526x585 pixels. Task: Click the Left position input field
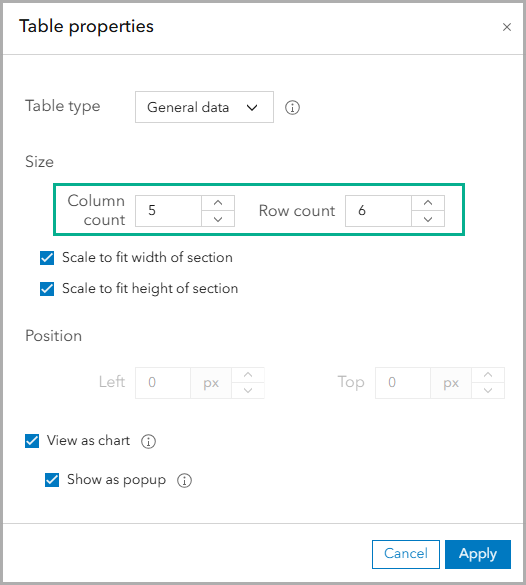coord(163,383)
